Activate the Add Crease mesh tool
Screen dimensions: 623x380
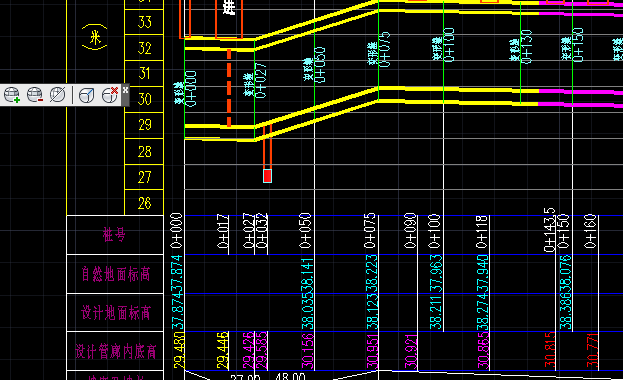[x=86, y=95]
